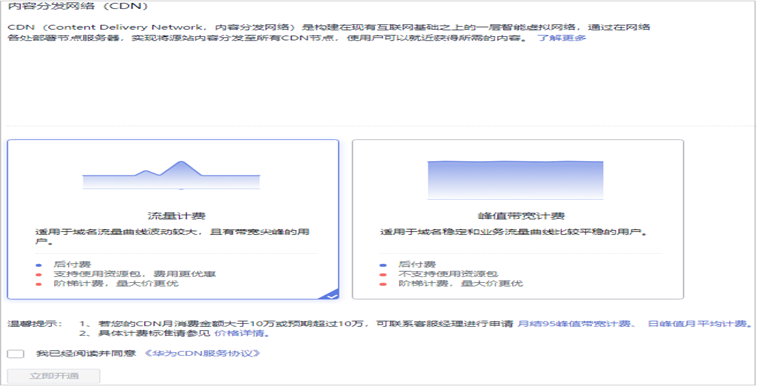The height and width of the screenshot is (386, 758).
Task: Select the 流量计费 billing card
Action: (x=173, y=219)
